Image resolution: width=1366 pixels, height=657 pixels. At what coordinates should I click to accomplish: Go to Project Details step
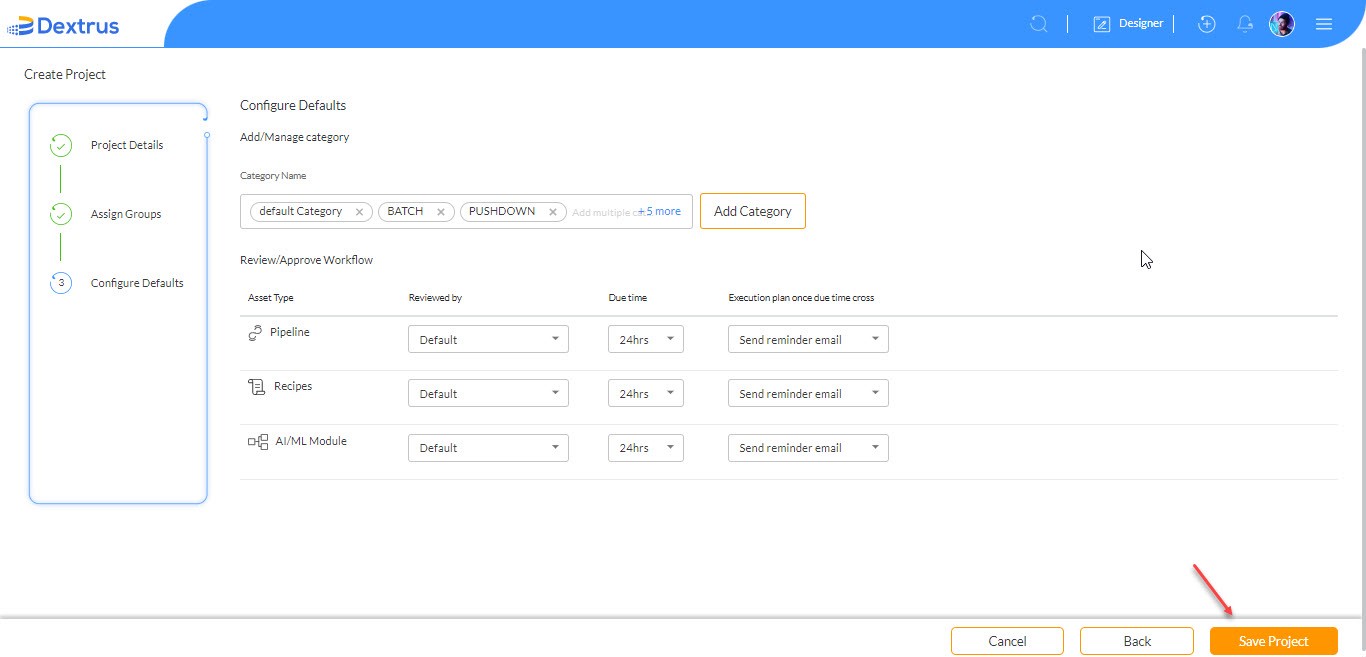tap(127, 145)
